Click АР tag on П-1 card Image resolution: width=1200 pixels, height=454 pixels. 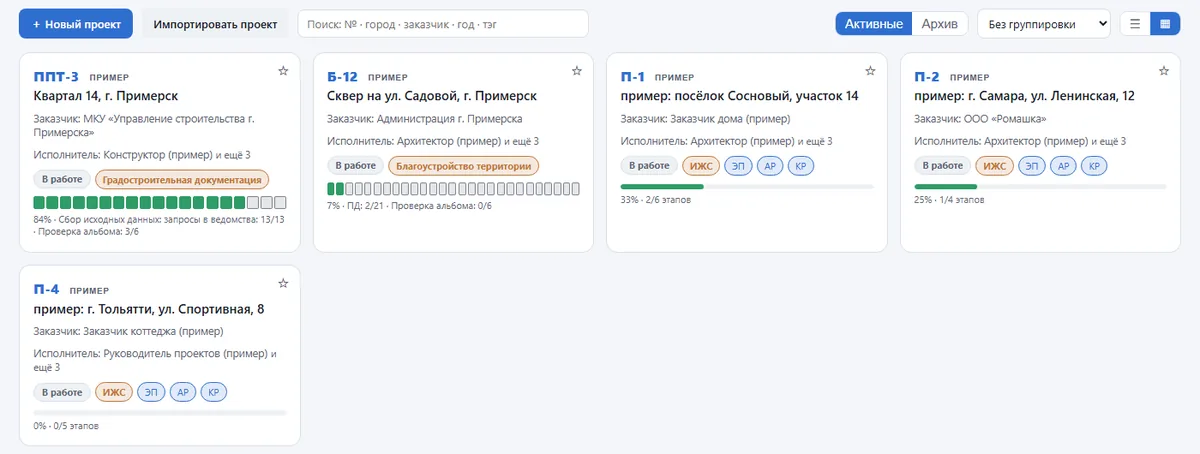(x=771, y=166)
